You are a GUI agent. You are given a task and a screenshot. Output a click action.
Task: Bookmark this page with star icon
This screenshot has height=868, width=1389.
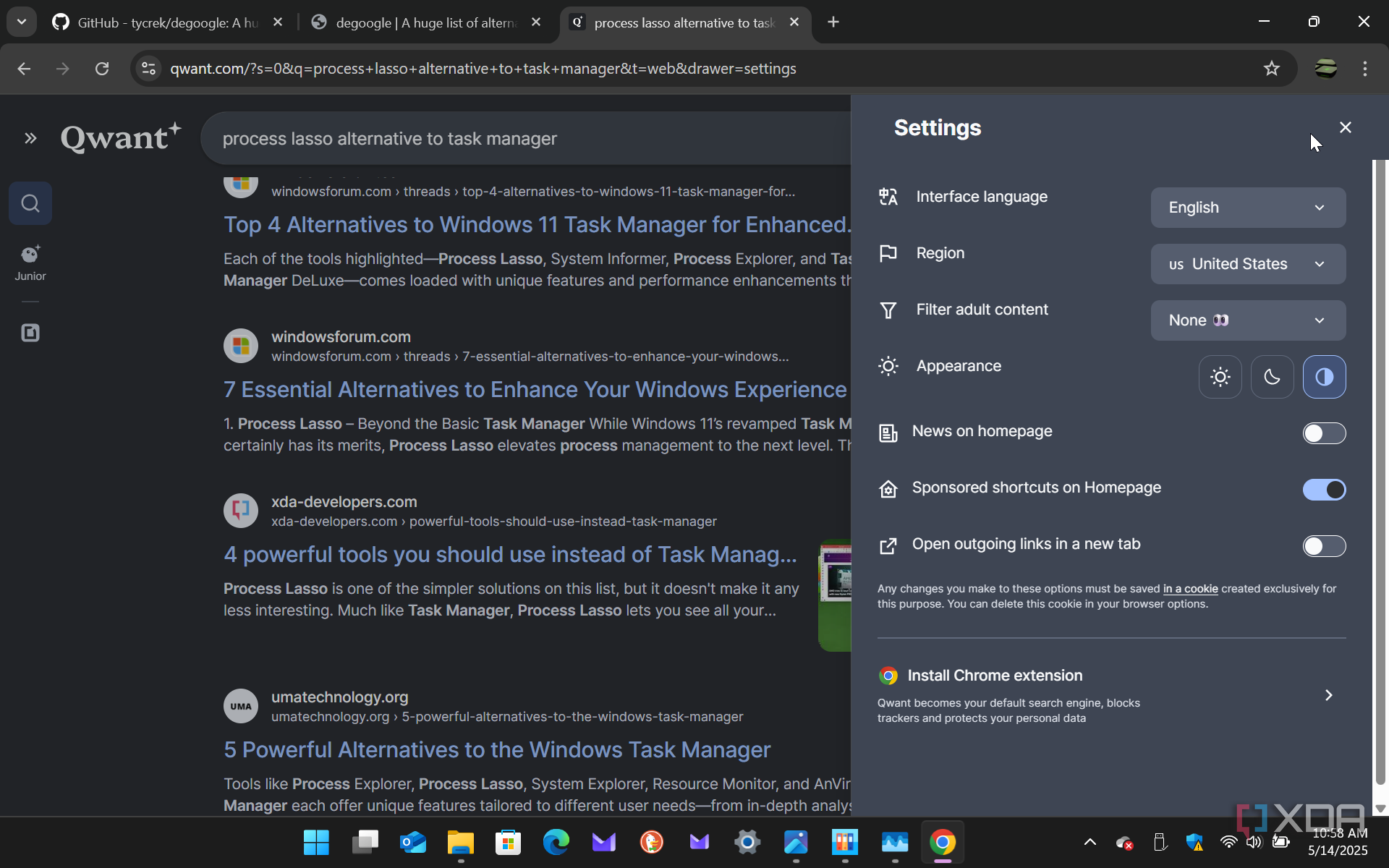coord(1271,69)
